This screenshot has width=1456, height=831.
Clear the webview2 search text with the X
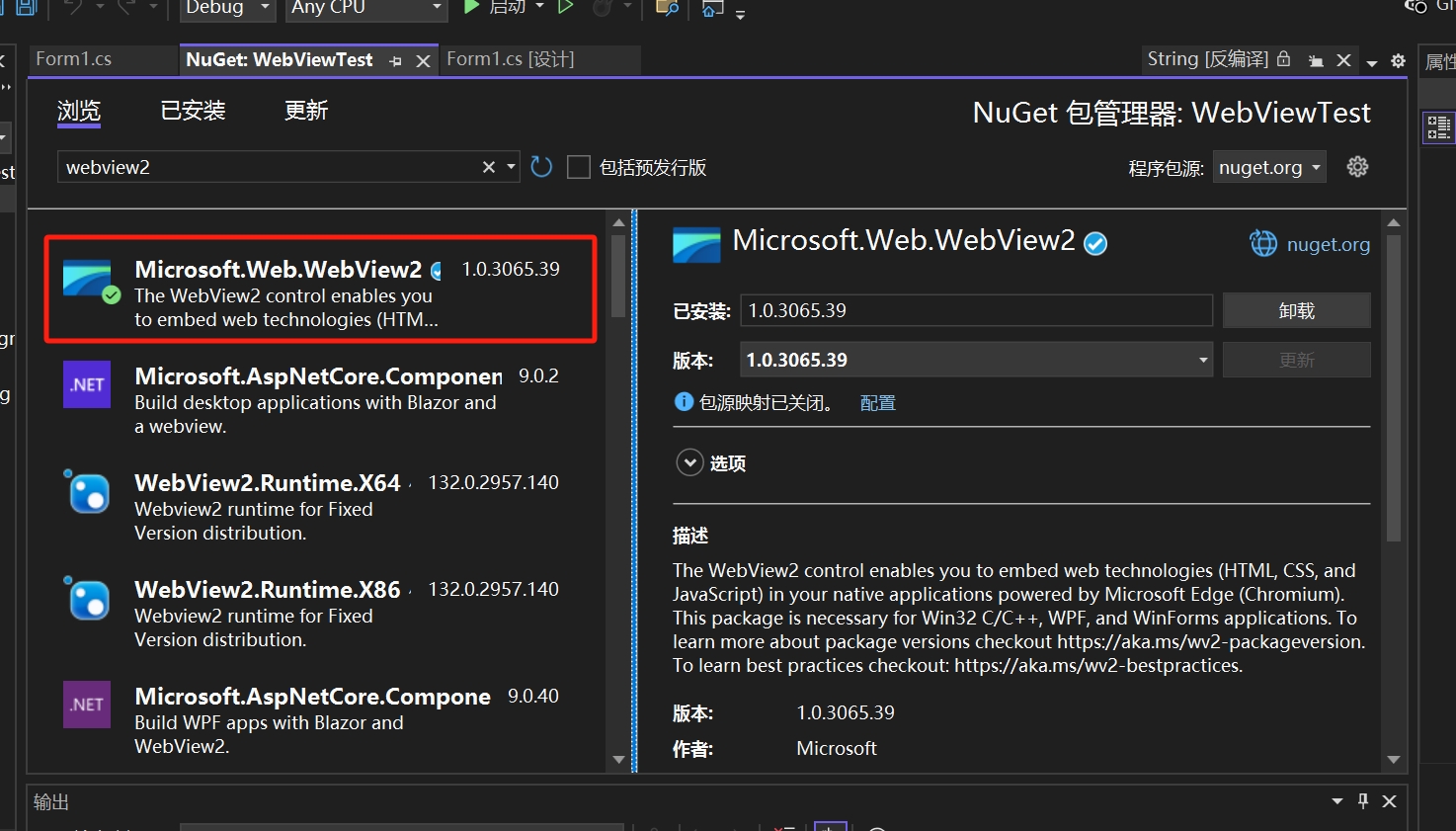[x=488, y=167]
